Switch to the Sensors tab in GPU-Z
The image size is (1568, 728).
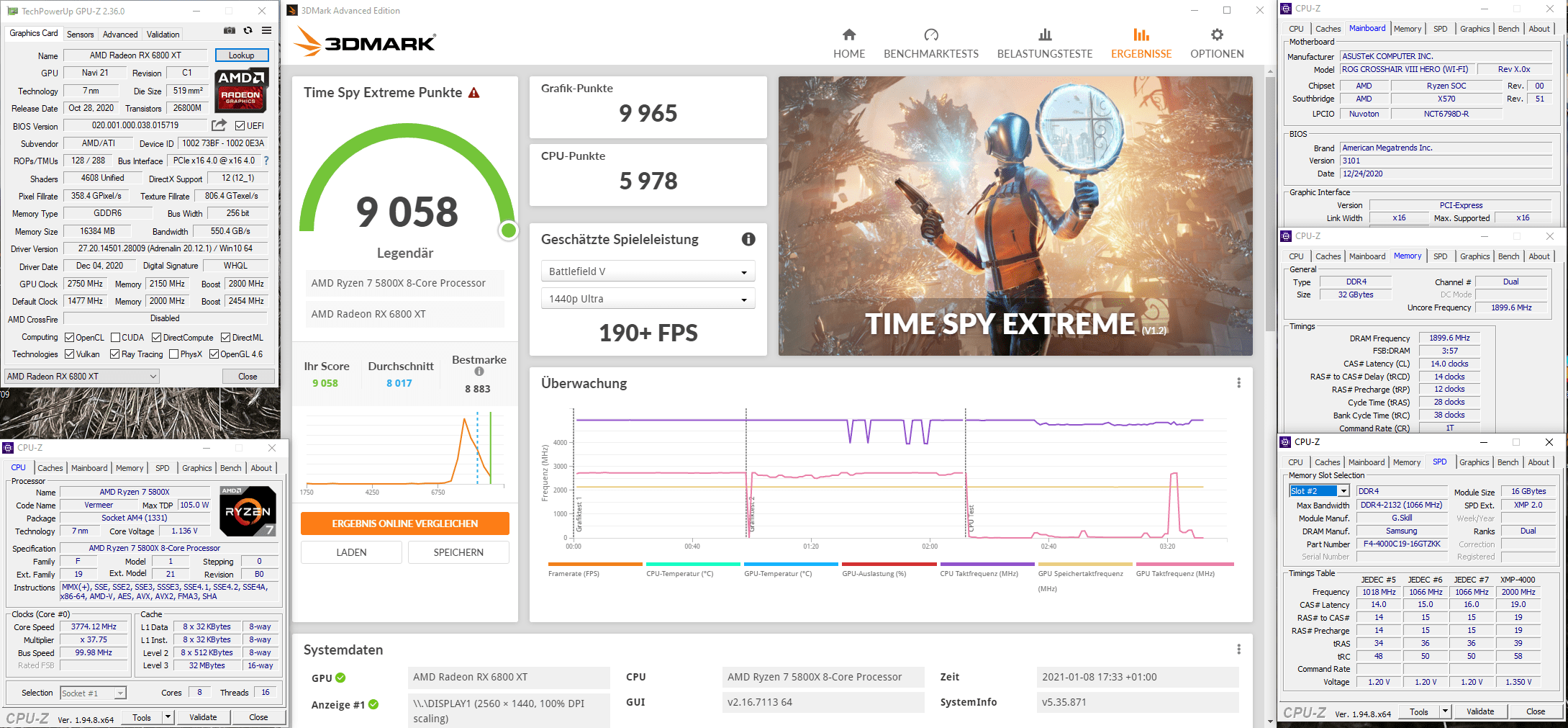point(80,34)
